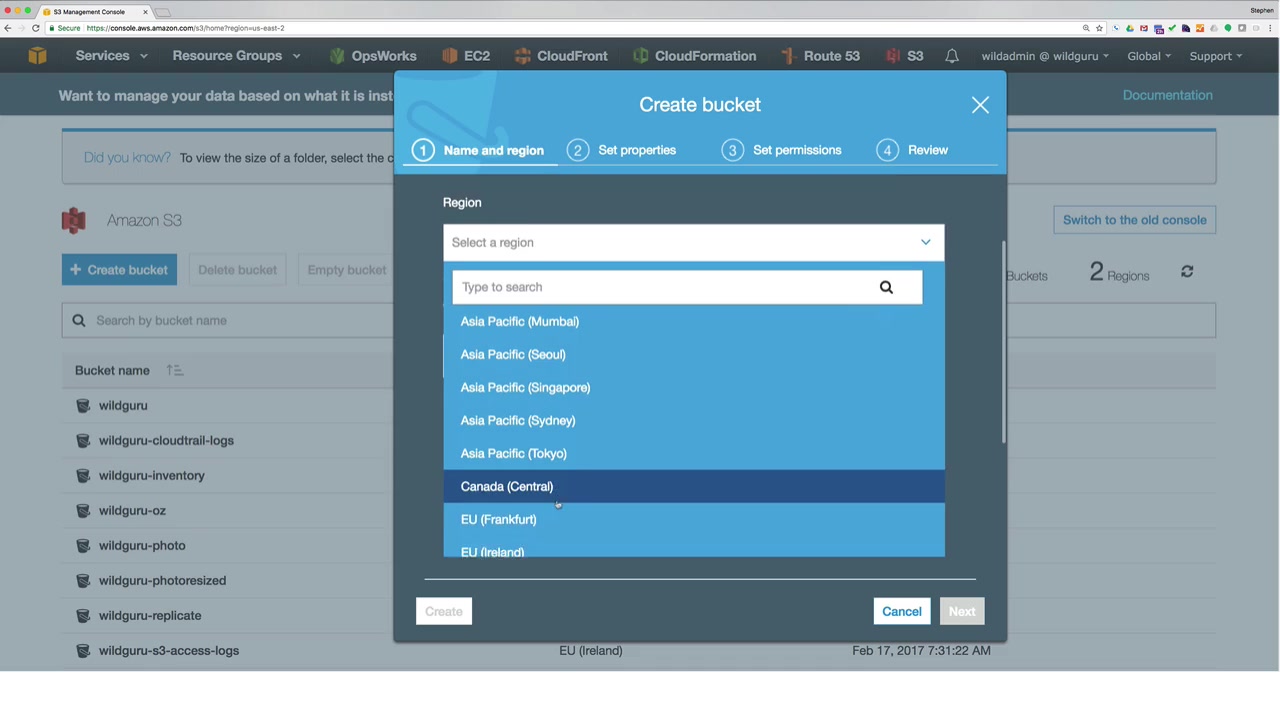1280x720 pixels.
Task: Open the wildguru bucket link
Action: click(123, 405)
